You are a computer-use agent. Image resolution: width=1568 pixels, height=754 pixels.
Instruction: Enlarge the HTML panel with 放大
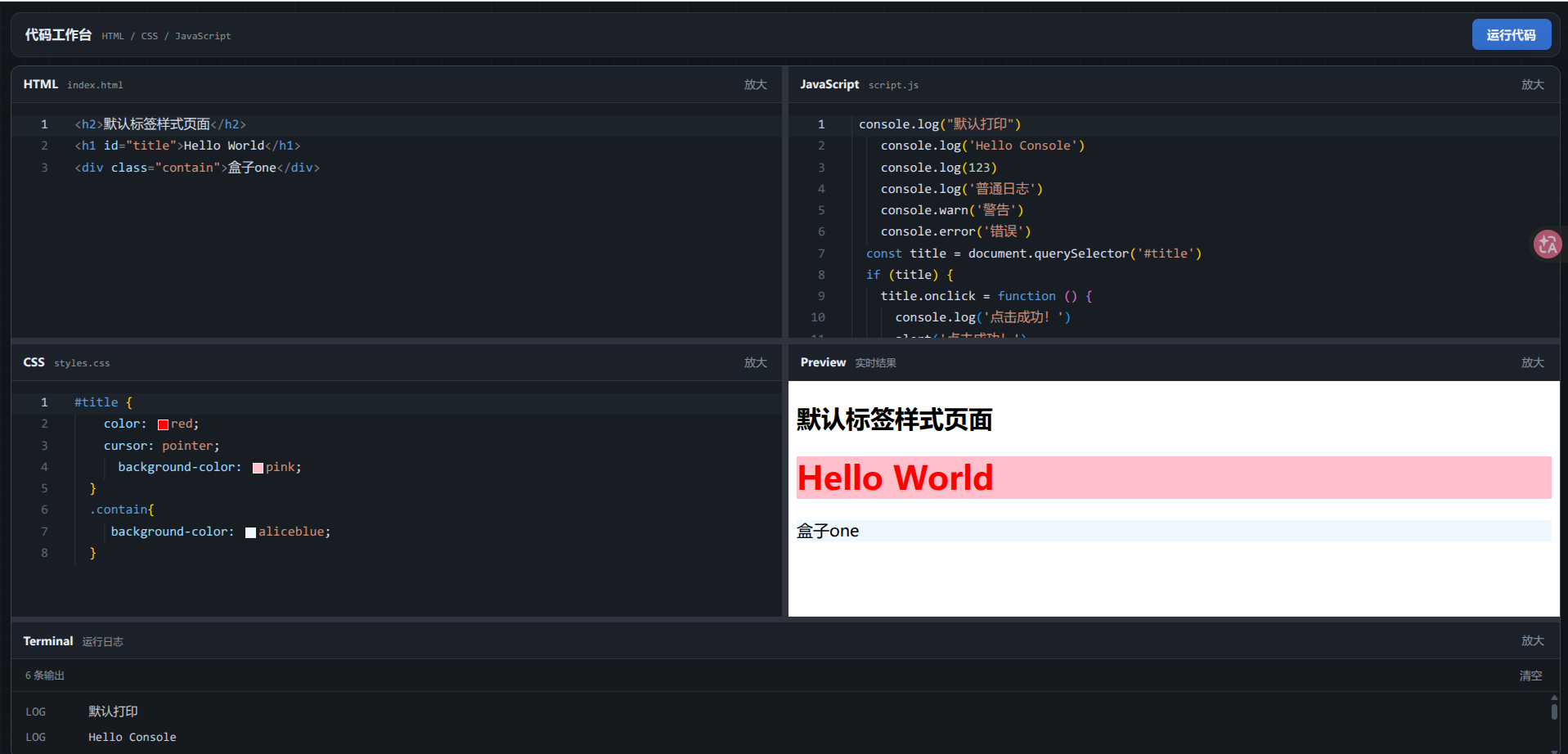pos(755,84)
